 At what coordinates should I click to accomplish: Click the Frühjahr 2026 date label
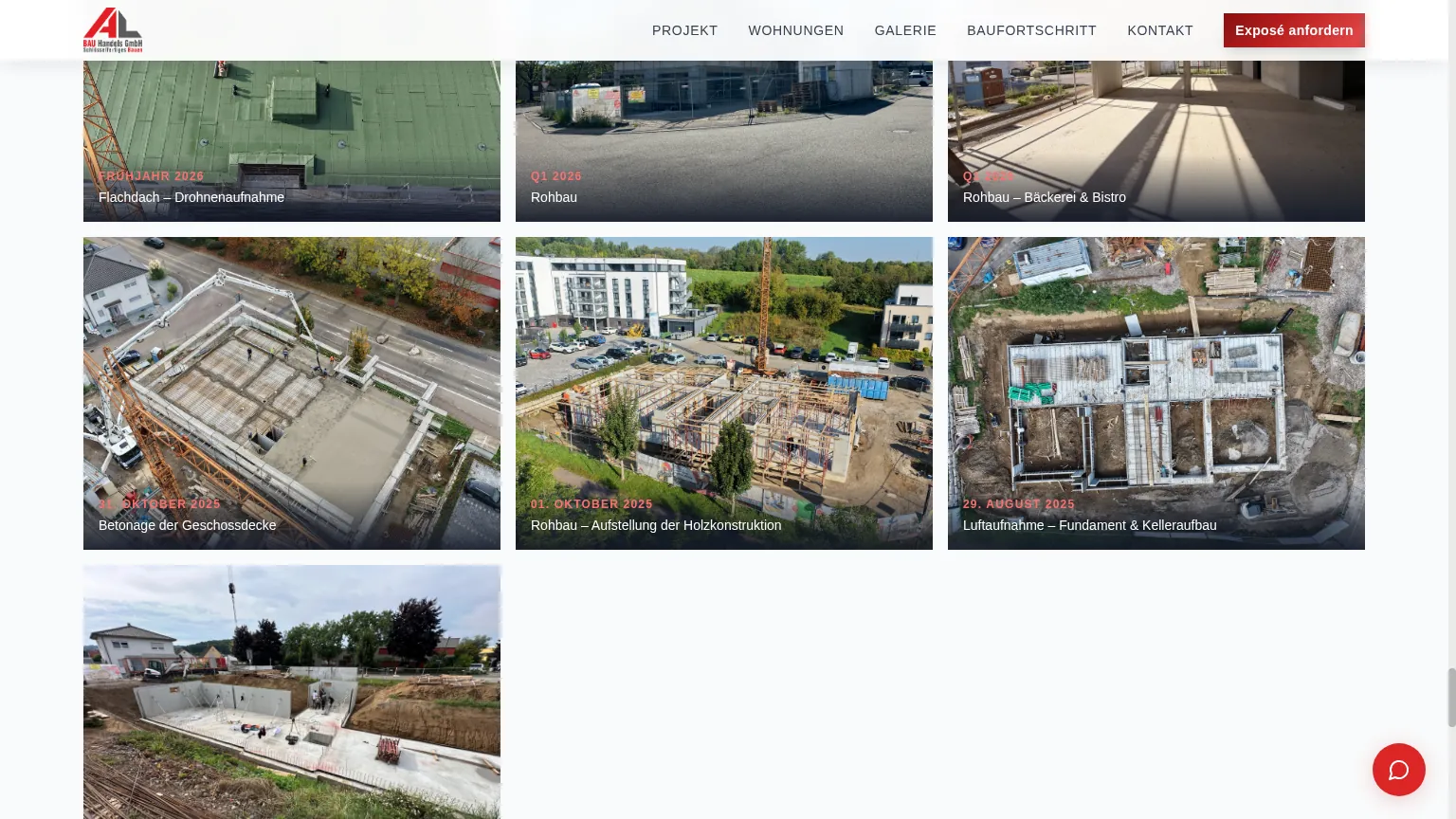coord(151,176)
